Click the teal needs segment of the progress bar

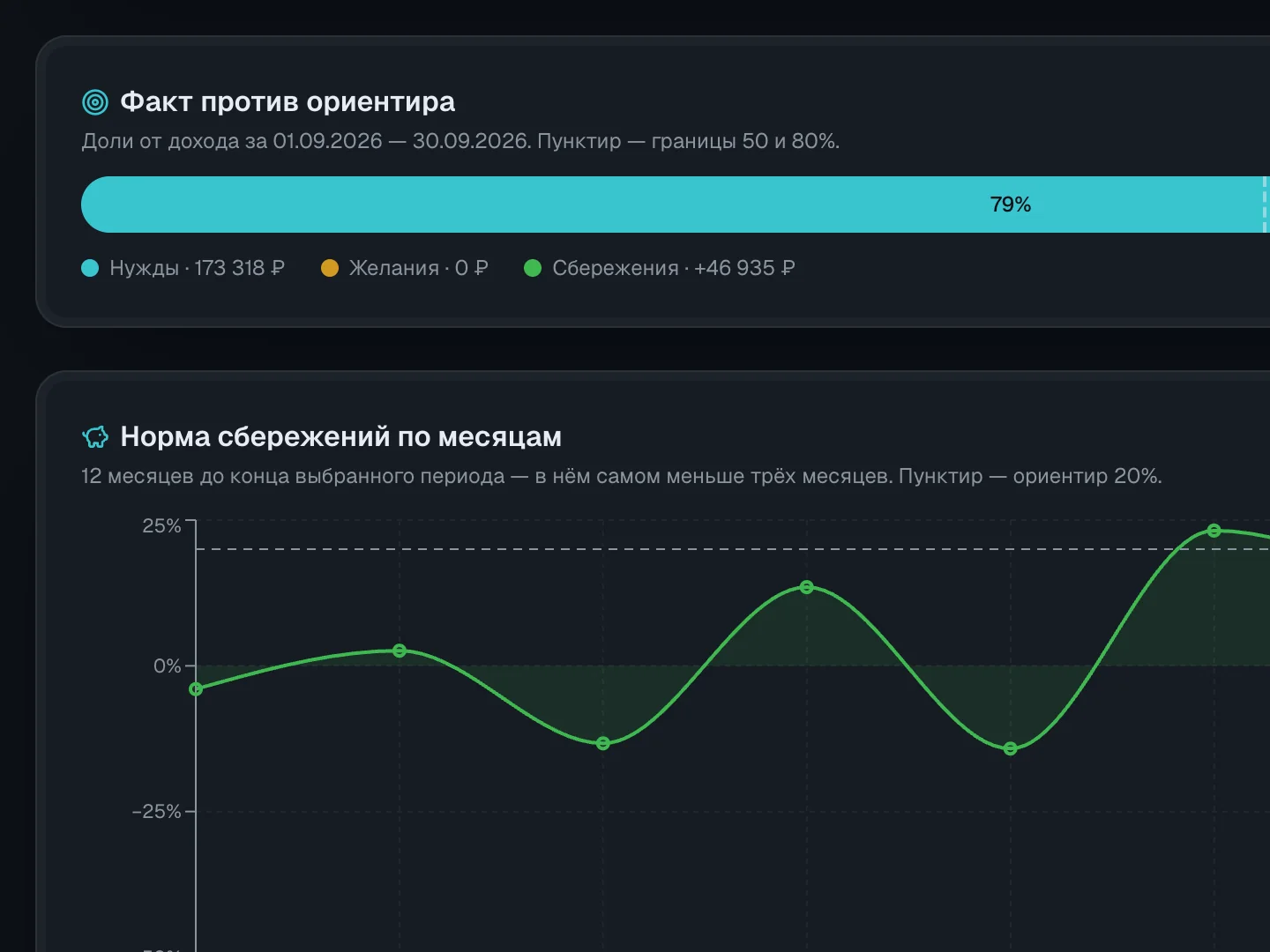(x=676, y=205)
